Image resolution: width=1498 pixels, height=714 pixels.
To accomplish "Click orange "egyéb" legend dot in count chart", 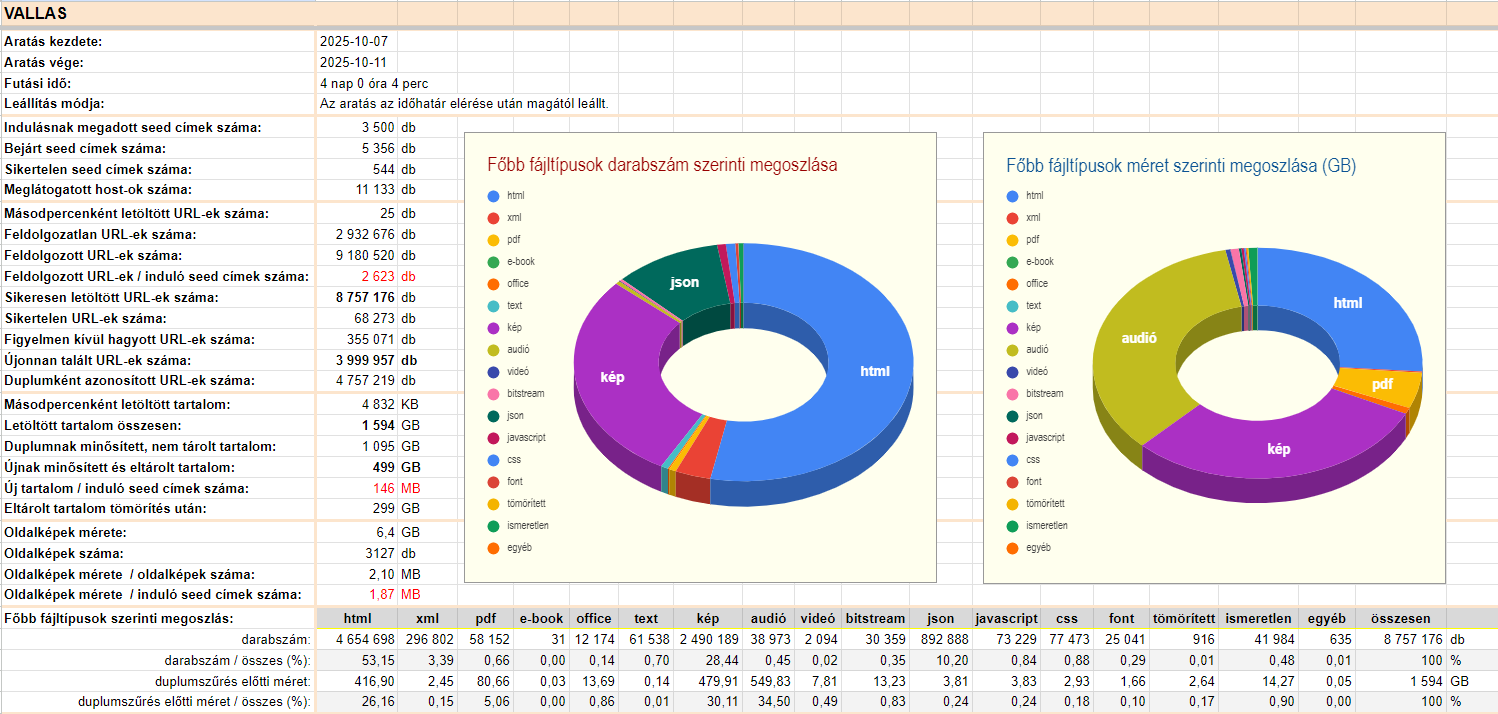I will (x=493, y=548).
